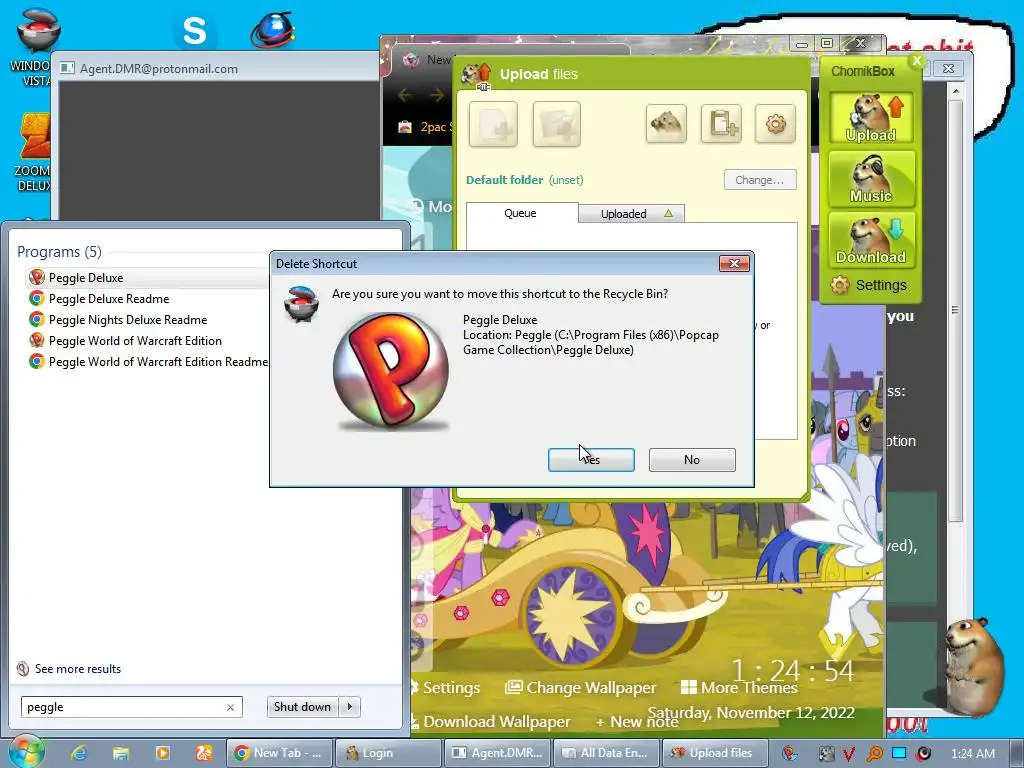Click the browser forward arrow
1024x768 pixels.
click(x=436, y=95)
